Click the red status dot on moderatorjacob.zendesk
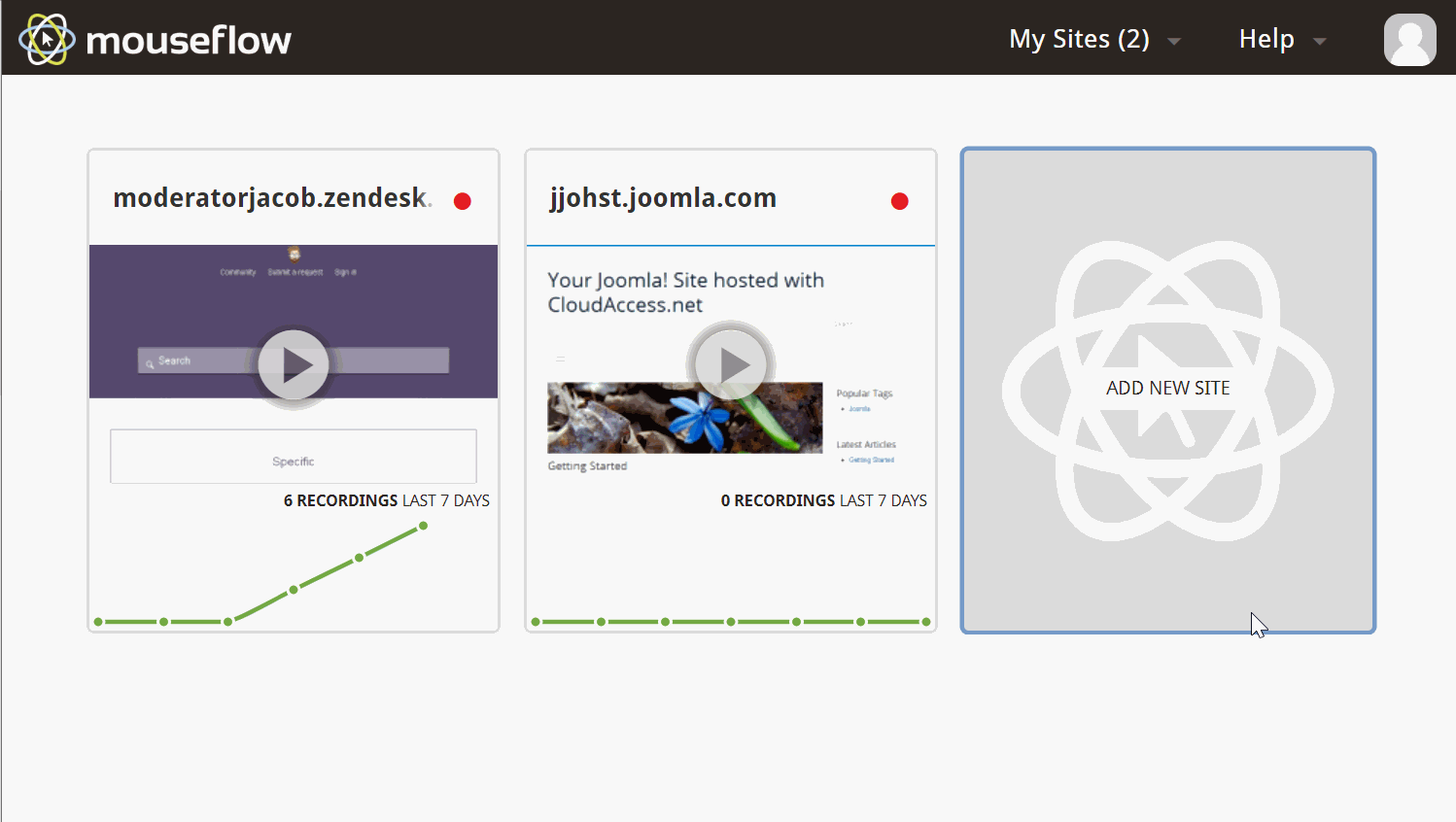This screenshot has width=1456, height=822. click(x=463, y=201)
